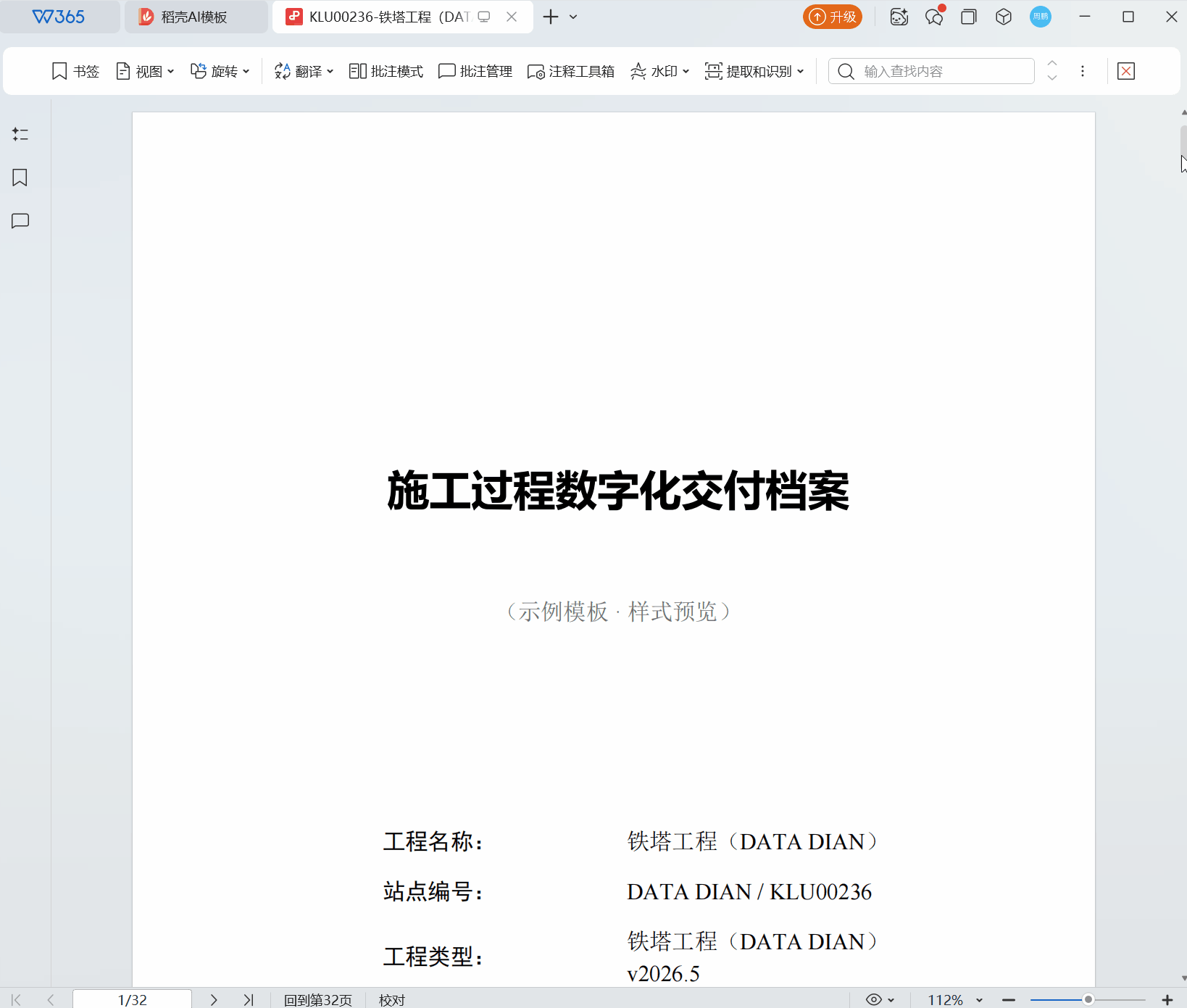The height and width of the screenshot is (1008, 1187).
Task: Click the search field 输入查找内容
Action: (931, 71)
